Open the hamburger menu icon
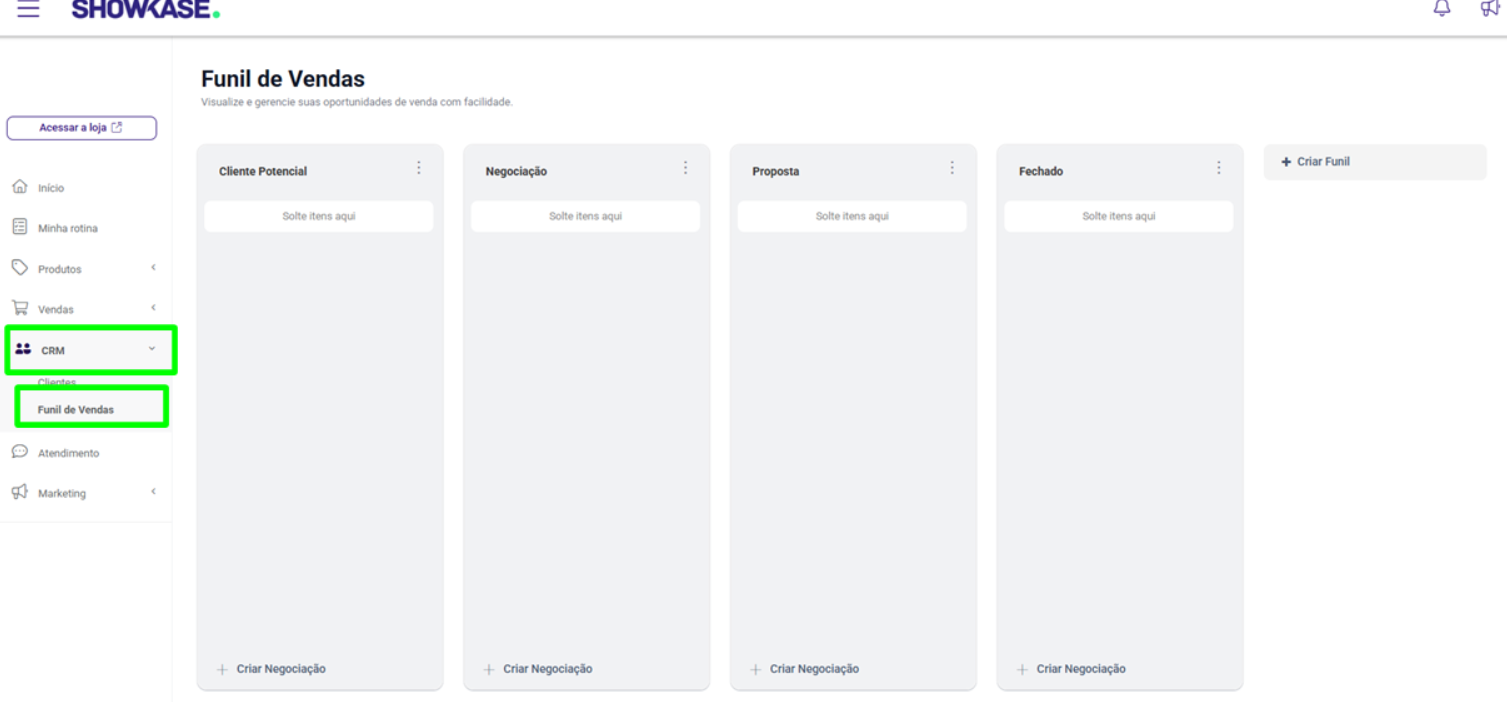1507x702 pixels. [x=28, y=10]
